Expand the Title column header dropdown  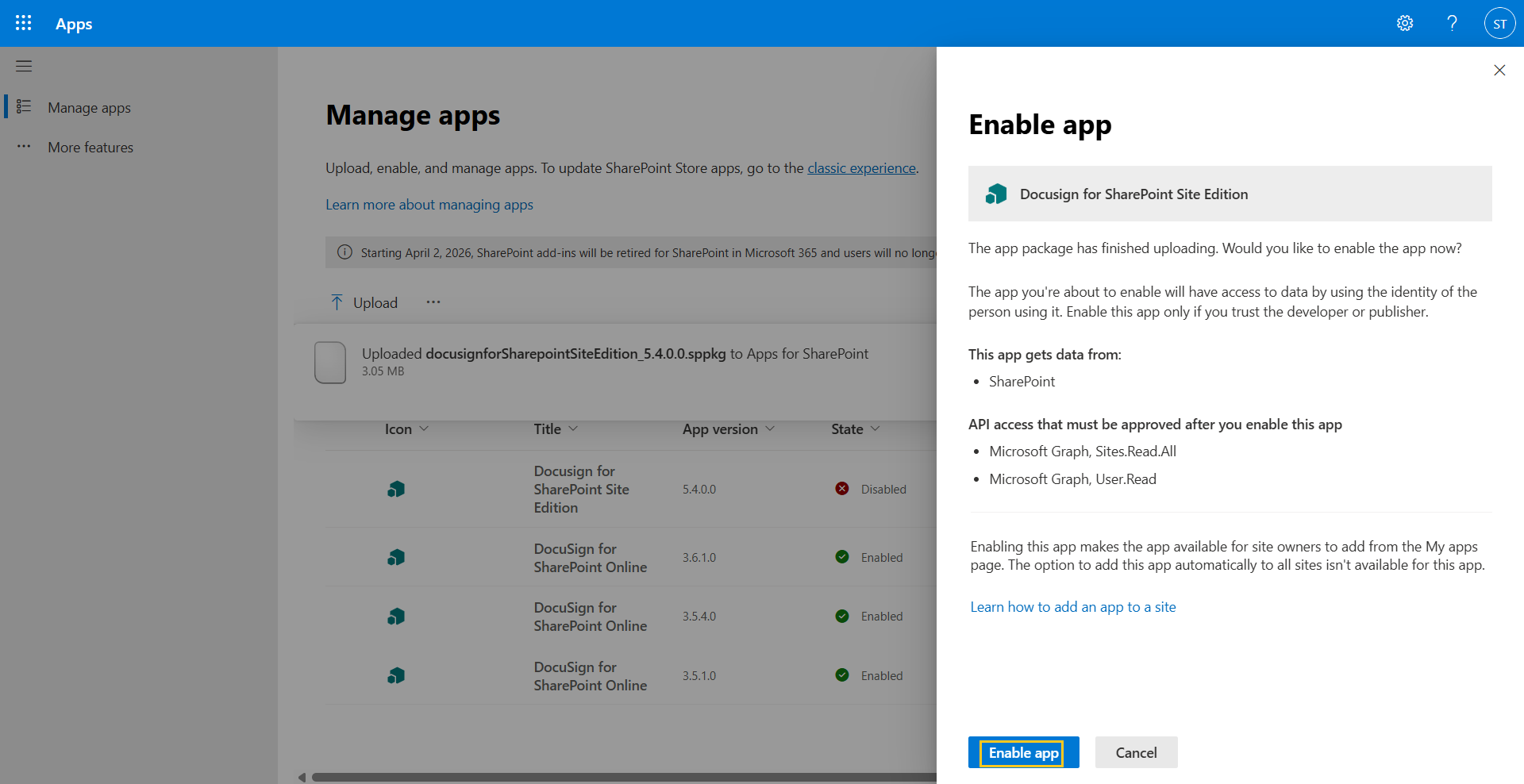click(x=573, y=429)
